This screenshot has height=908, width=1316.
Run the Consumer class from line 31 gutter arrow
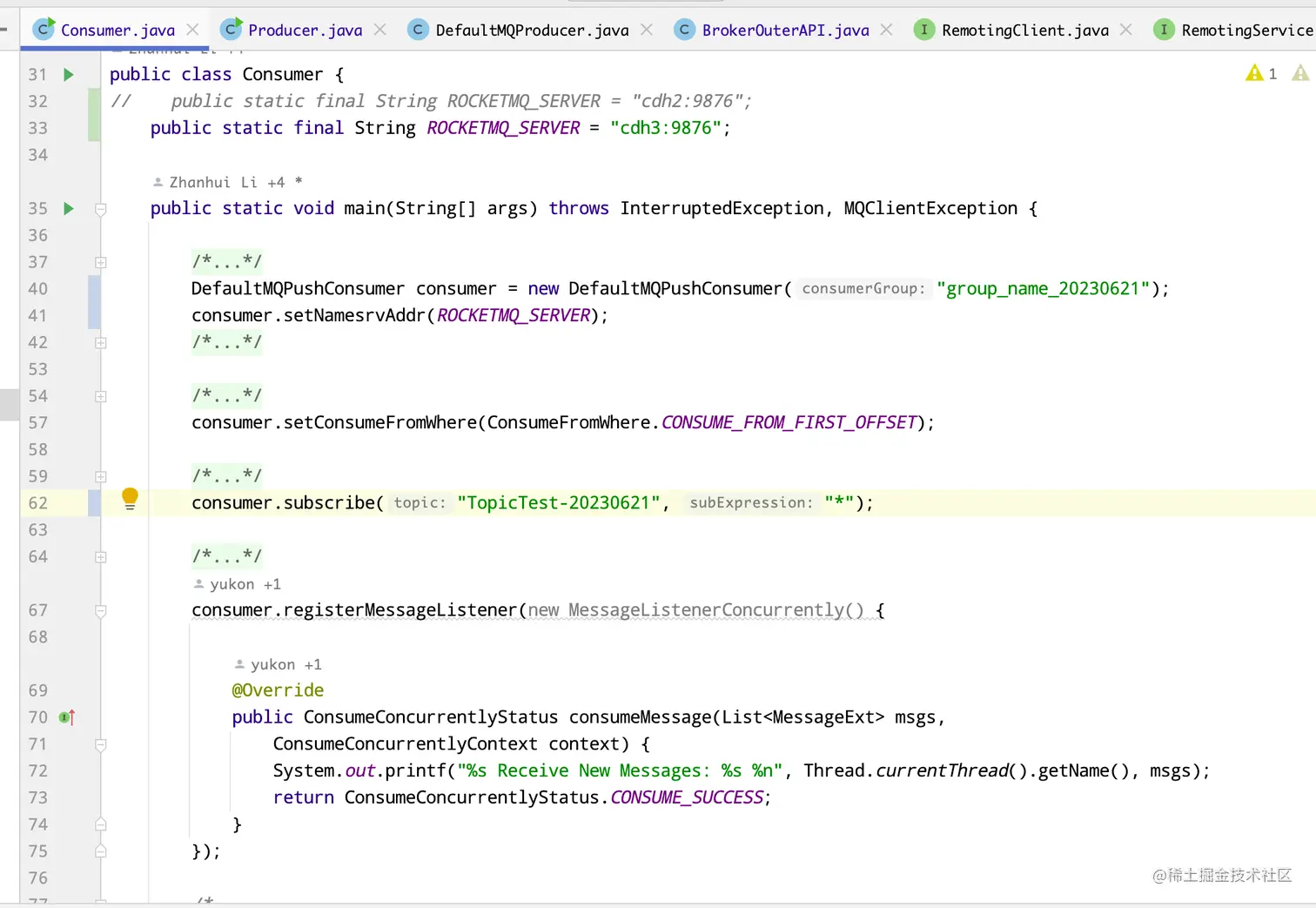pyautogui.click(x=69, y=75)
